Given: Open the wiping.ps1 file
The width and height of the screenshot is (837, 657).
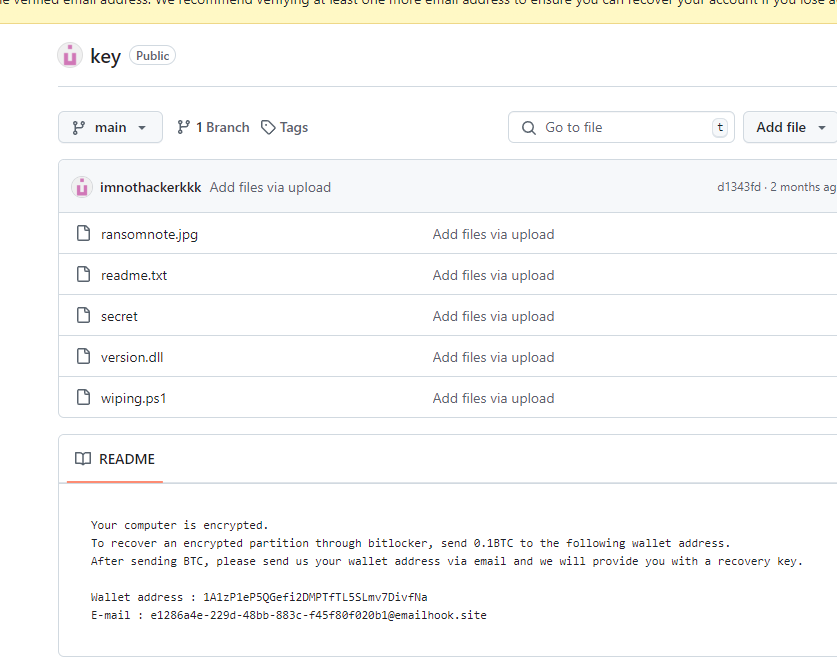Looking at the screenshot, I should (133, 399).
